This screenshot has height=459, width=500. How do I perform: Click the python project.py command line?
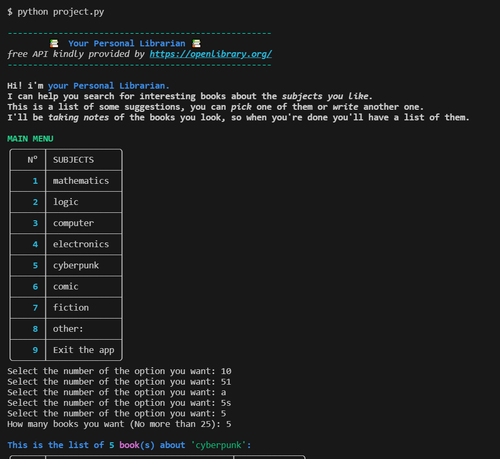tap(56, 12)
